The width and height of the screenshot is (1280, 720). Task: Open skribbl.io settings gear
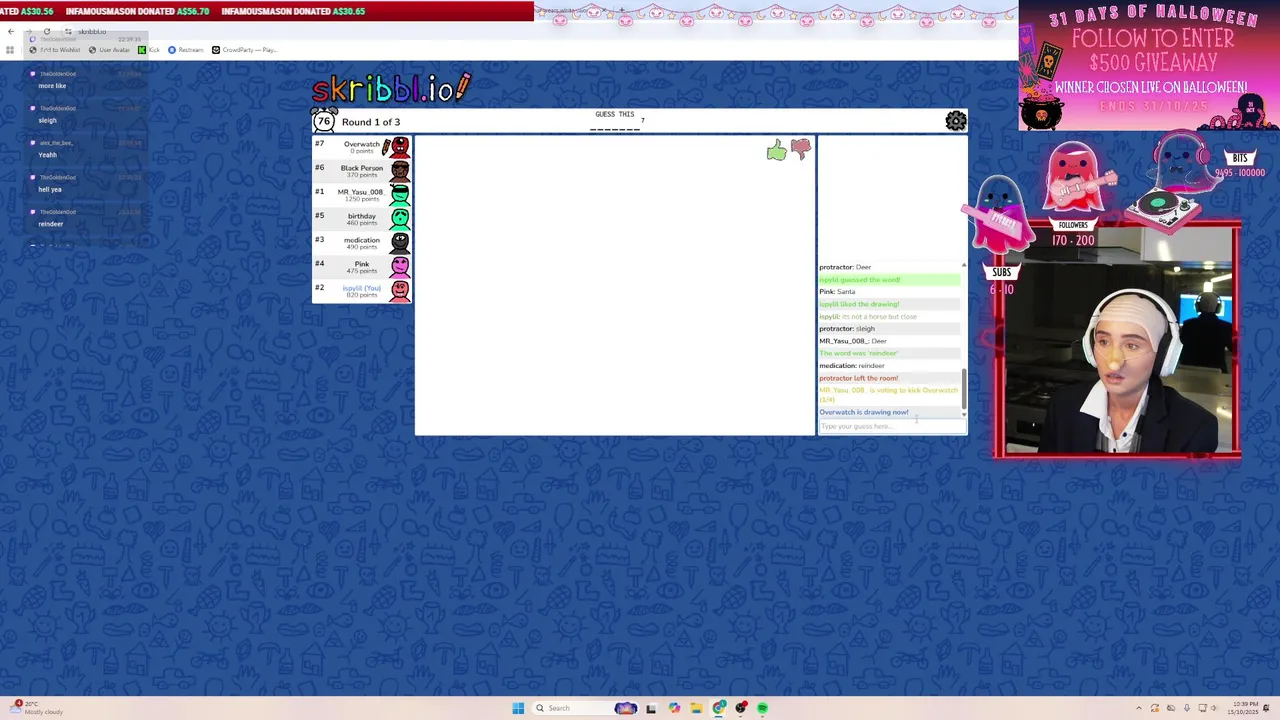tap(956, 121)
